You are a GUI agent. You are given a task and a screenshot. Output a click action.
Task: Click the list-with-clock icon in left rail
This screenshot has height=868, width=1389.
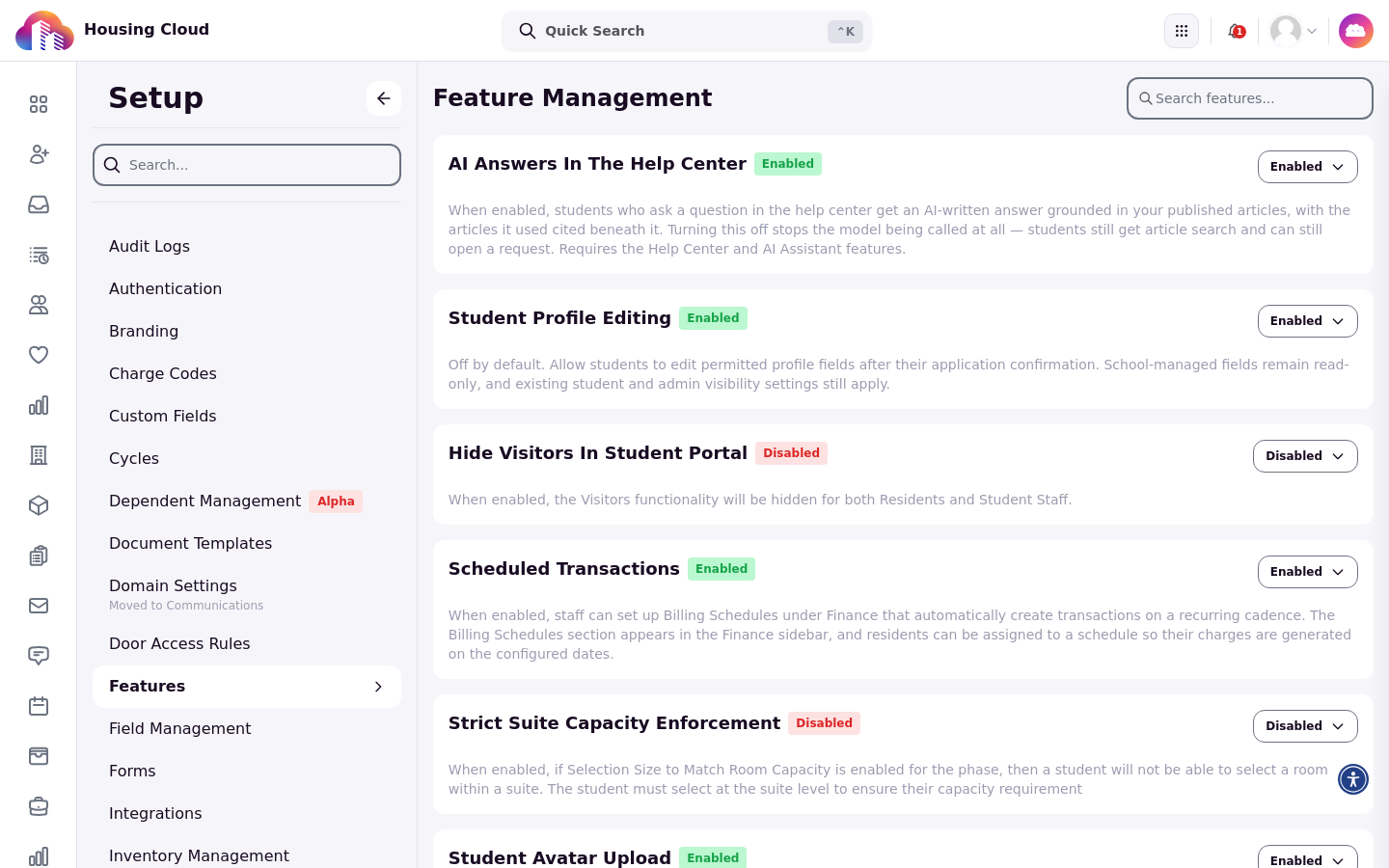[39, 255]
